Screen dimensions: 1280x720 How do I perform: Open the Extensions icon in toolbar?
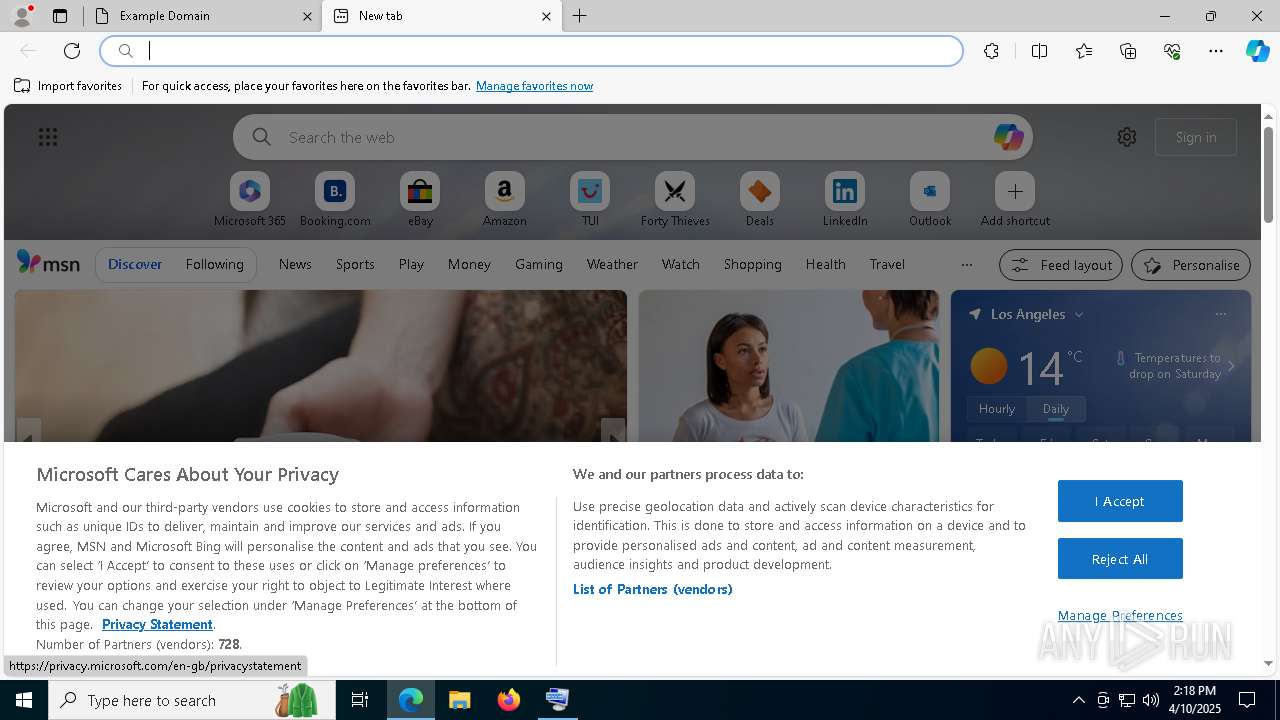click(991, 51)
